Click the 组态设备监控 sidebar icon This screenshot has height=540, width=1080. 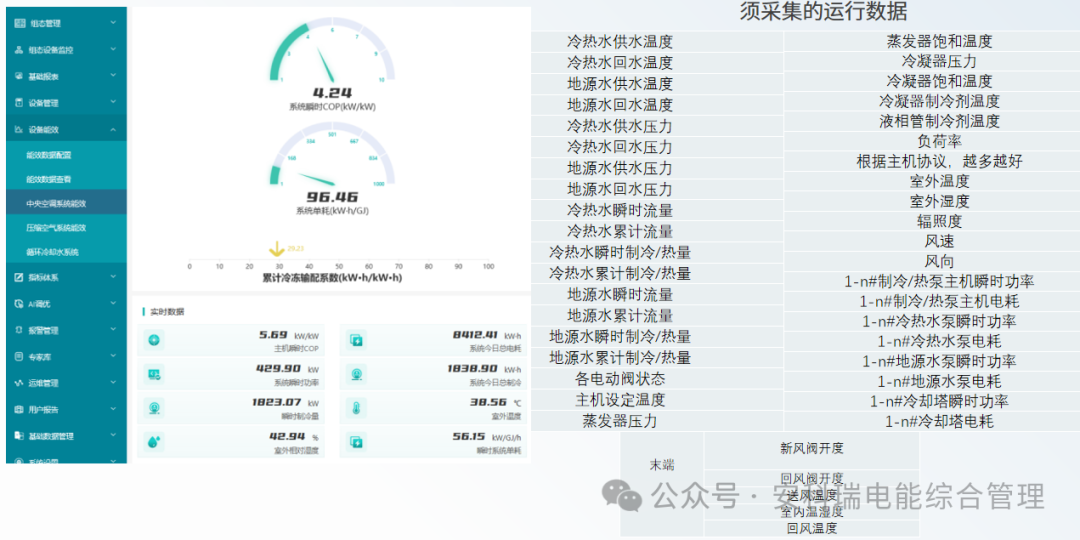(x=19, y=50)
